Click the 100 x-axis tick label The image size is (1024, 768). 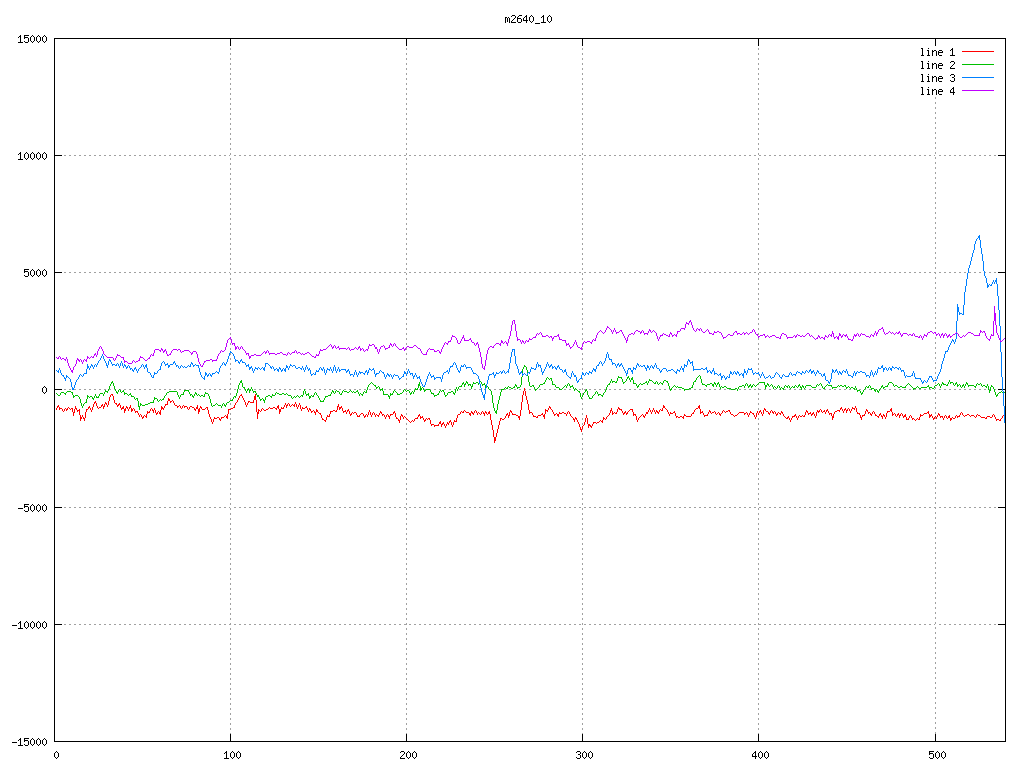231,755
